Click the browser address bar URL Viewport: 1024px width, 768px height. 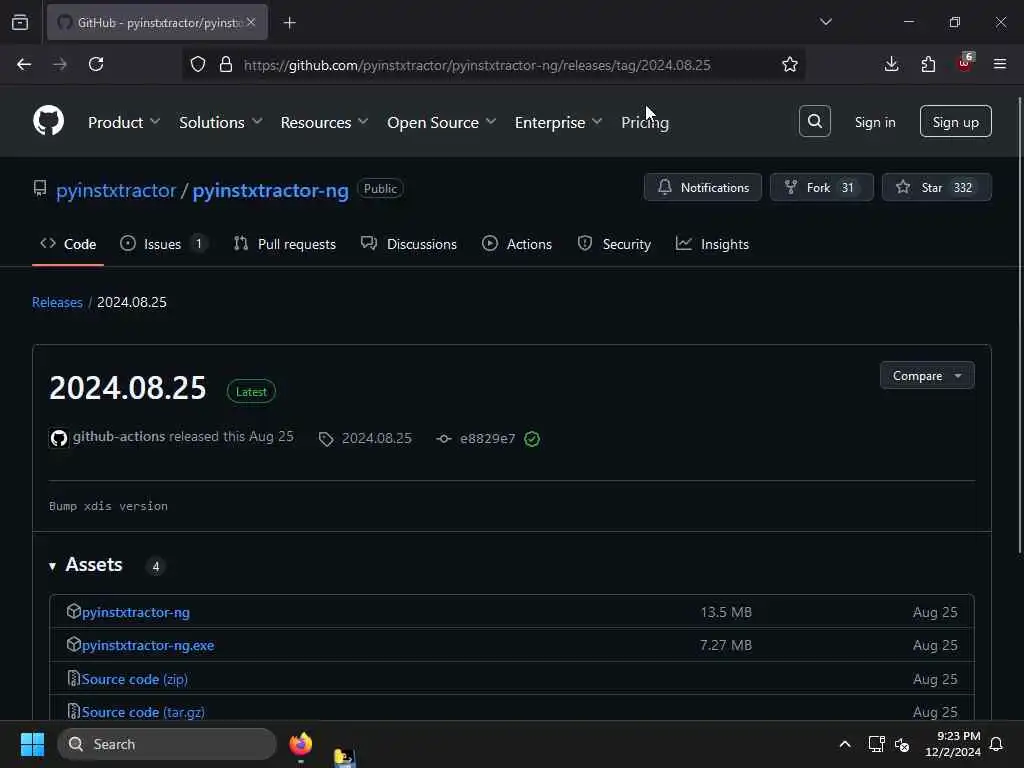click(x=477, y=65)
